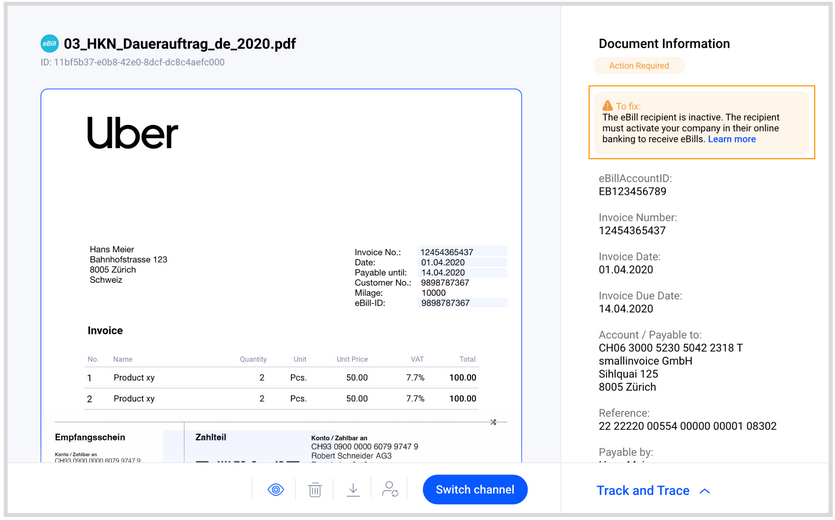835x520 pixels.
Task: Select IBAN CH06 3000 5230 5042 2318 T
Action: 670,348
